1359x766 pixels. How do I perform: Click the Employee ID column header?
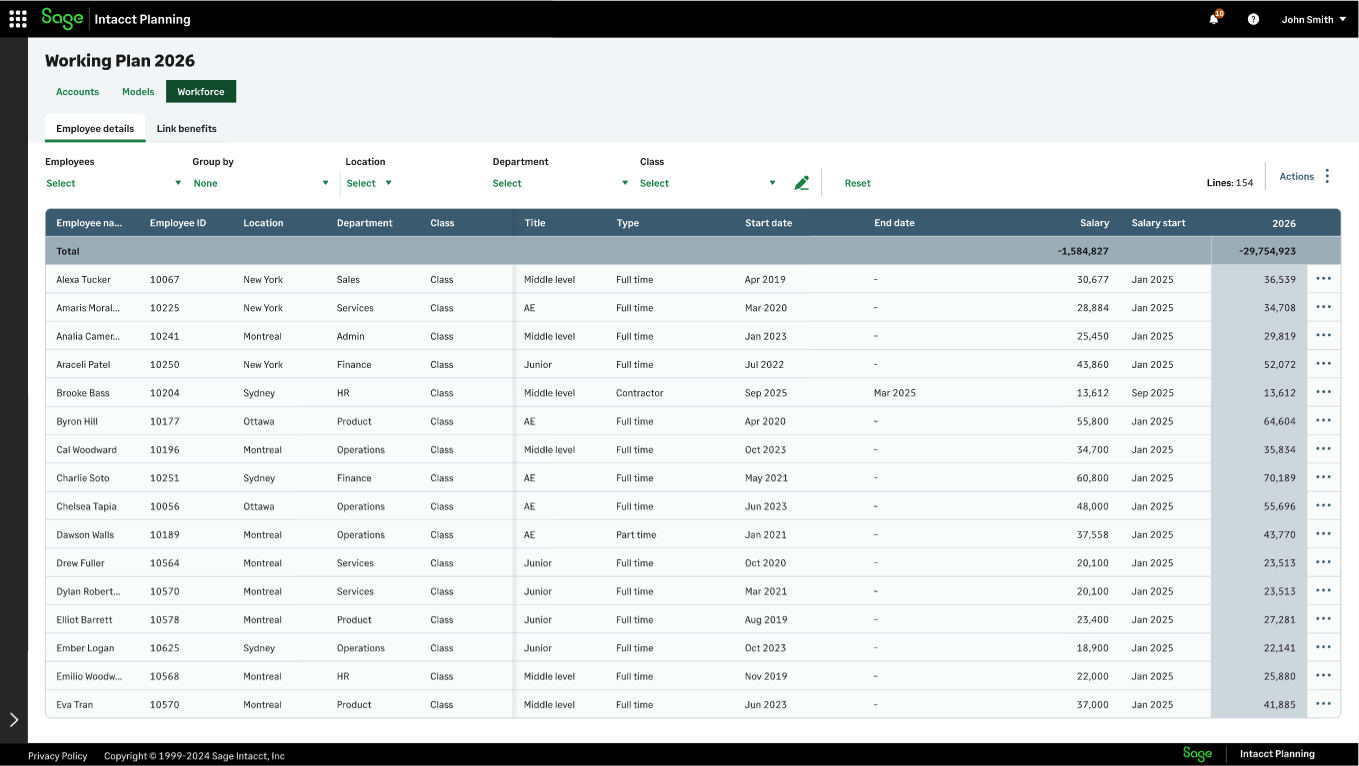tap(178, 223)
